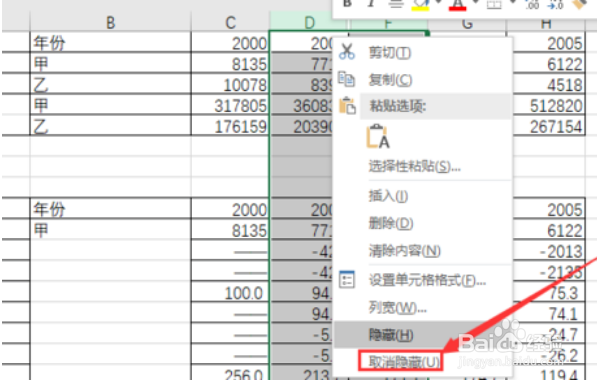
Task: Center-align text via mini toolbar icon
Action: pyautogui.click(x=396, y=4)
